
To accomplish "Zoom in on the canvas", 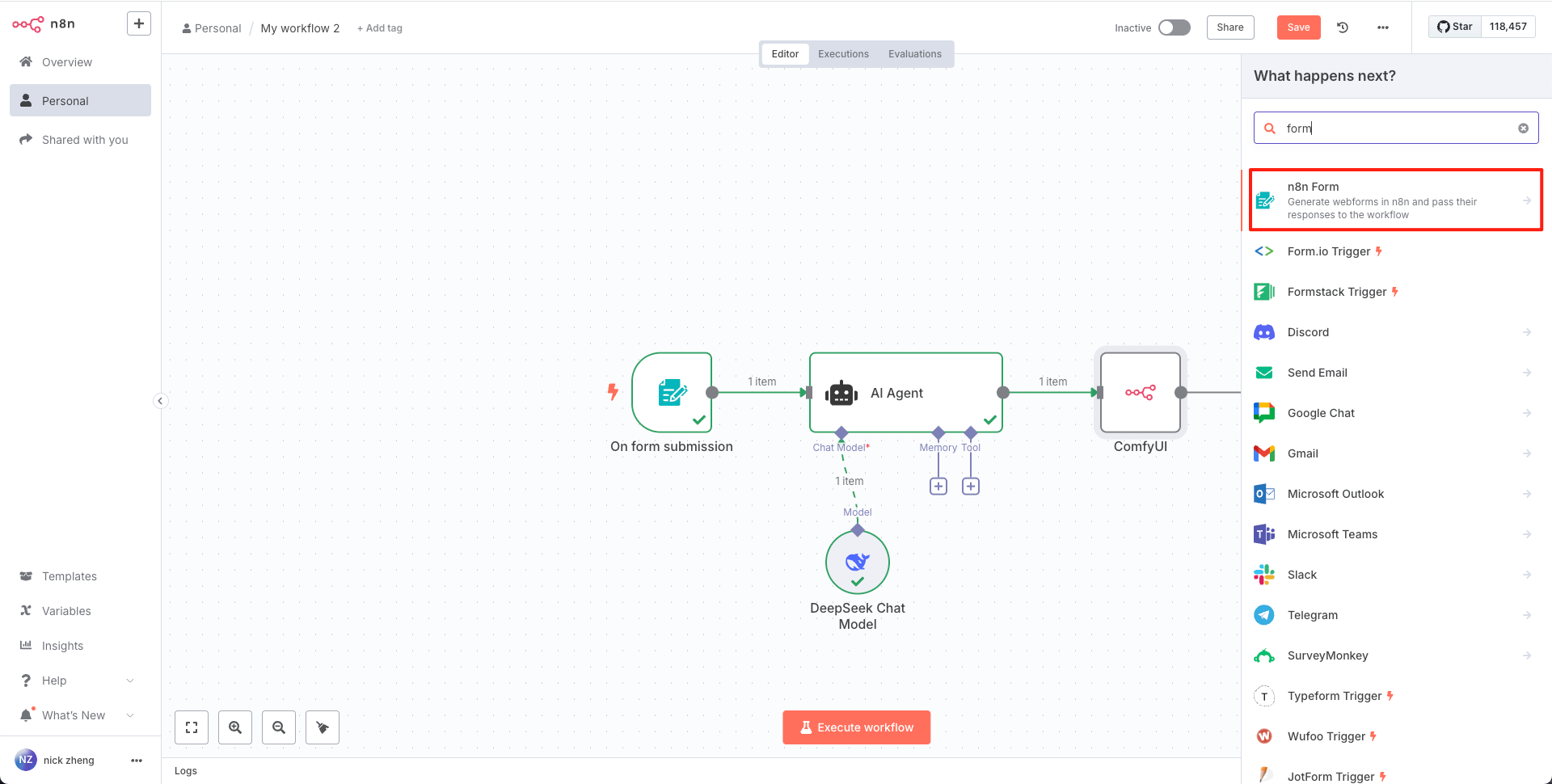I will point(235,727).
